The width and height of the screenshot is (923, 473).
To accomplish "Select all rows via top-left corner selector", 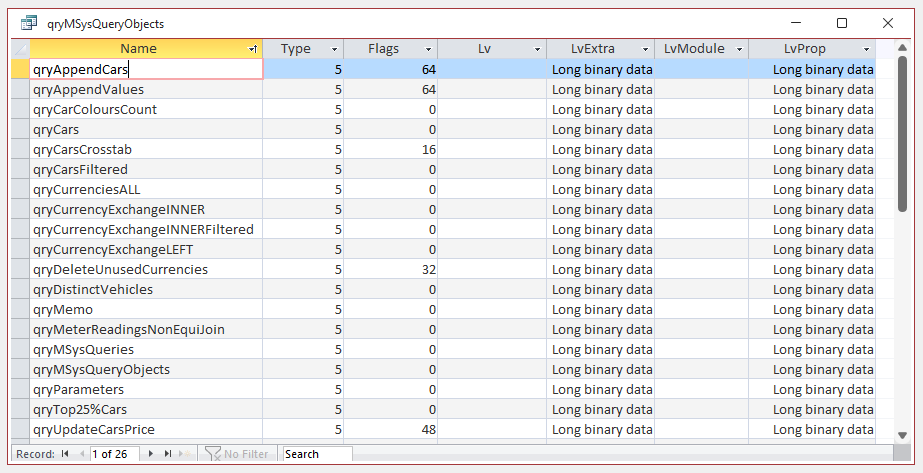I will tap(20, 49).
